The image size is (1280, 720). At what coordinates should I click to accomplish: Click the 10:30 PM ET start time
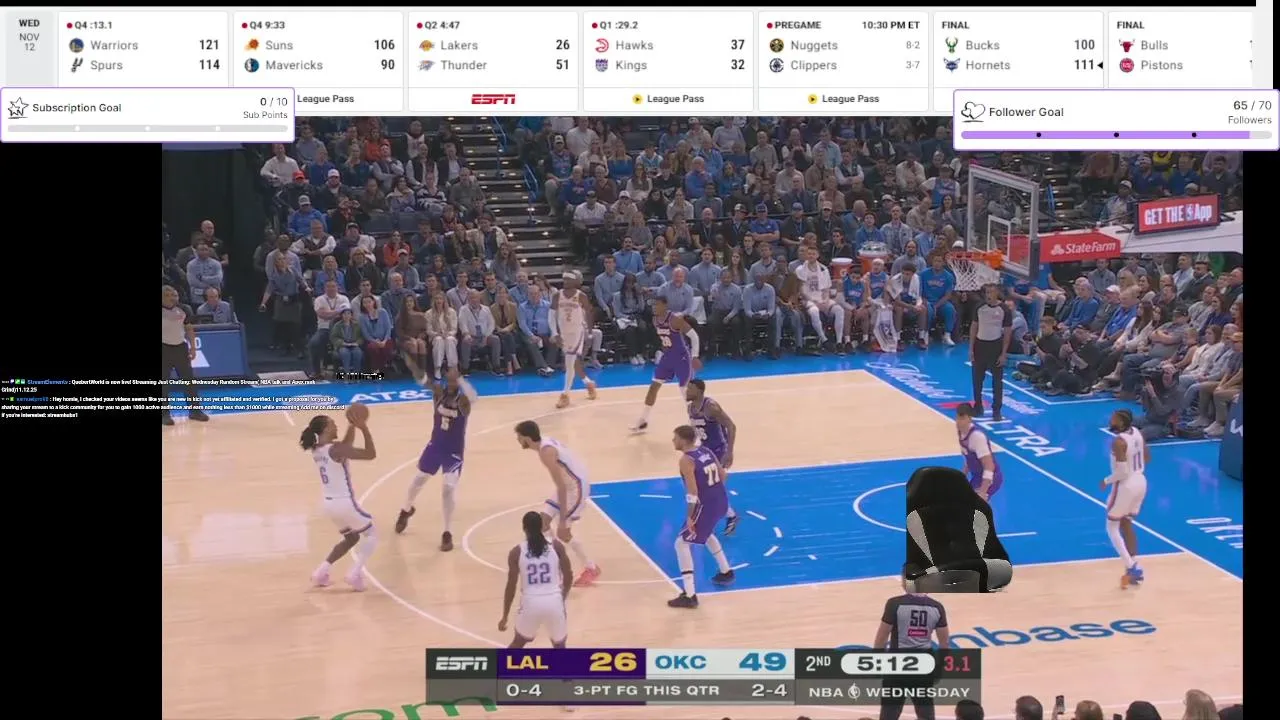point(891,25)
